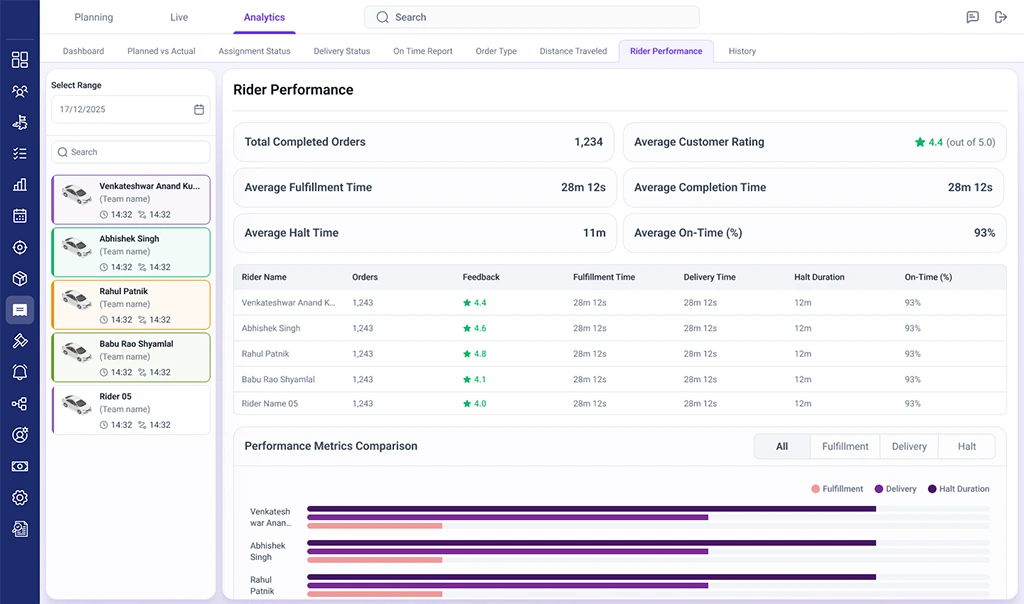Filter comparison chart by Delivery
This screenshot has width=1024, height=604.
click(909, 447)
